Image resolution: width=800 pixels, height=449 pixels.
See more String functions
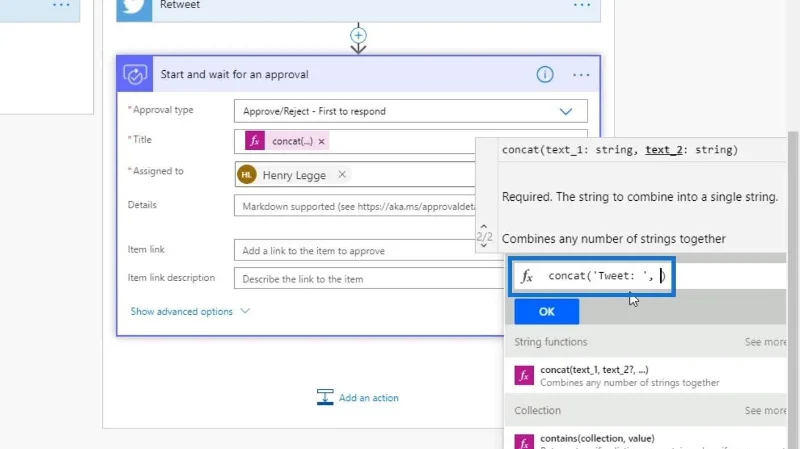click(x=765, y=342)
